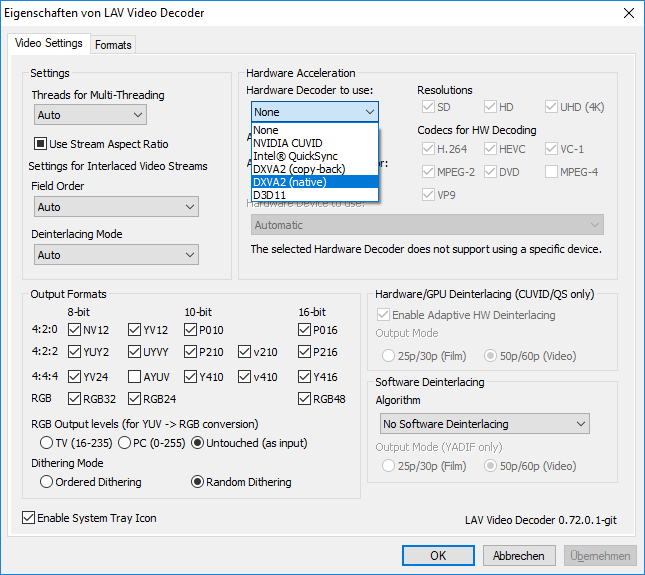The width and height of the screenshot is (645, 575).
Task: Expand the Software Deinterlacing Algorithm dropdown
Action: [483, 424]
